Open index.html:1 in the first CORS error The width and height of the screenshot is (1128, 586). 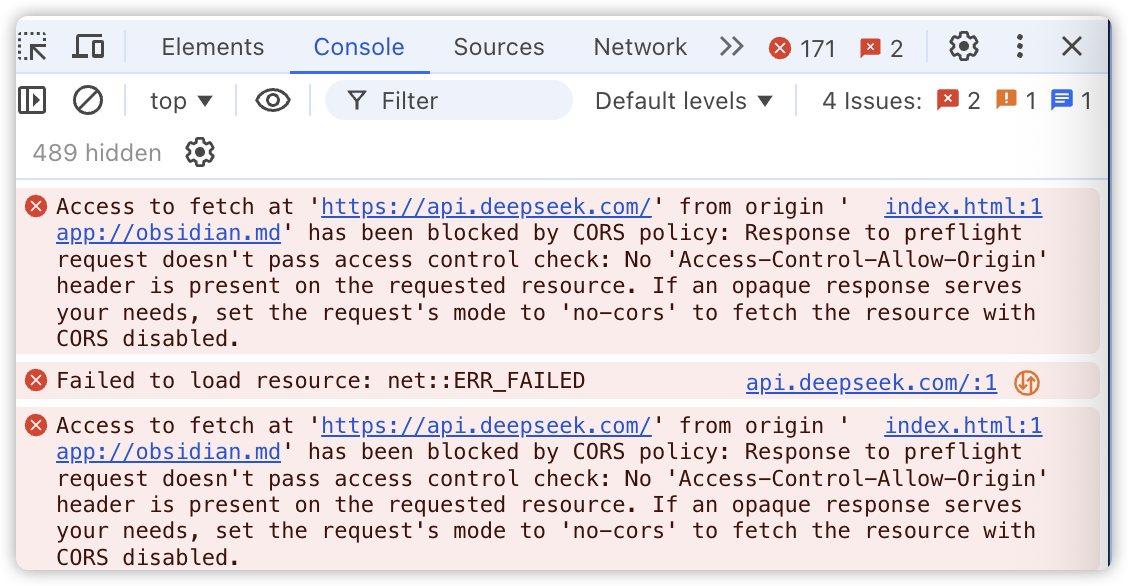pos(963,206)
